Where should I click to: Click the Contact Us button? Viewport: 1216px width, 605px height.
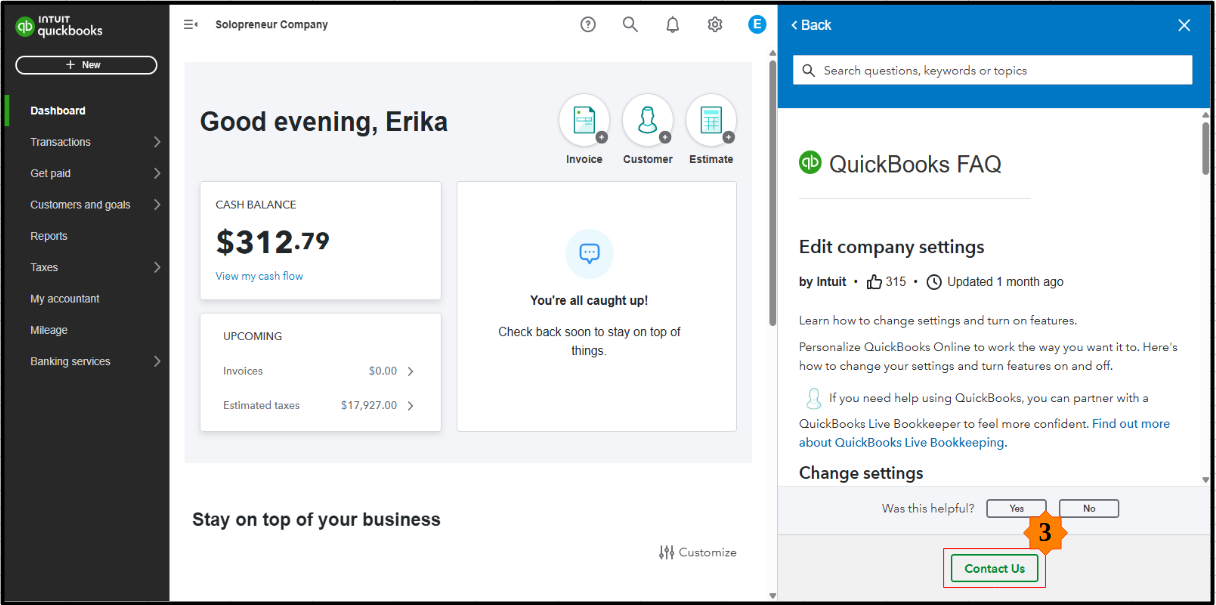pyautogui.click(x=993, y=568)
